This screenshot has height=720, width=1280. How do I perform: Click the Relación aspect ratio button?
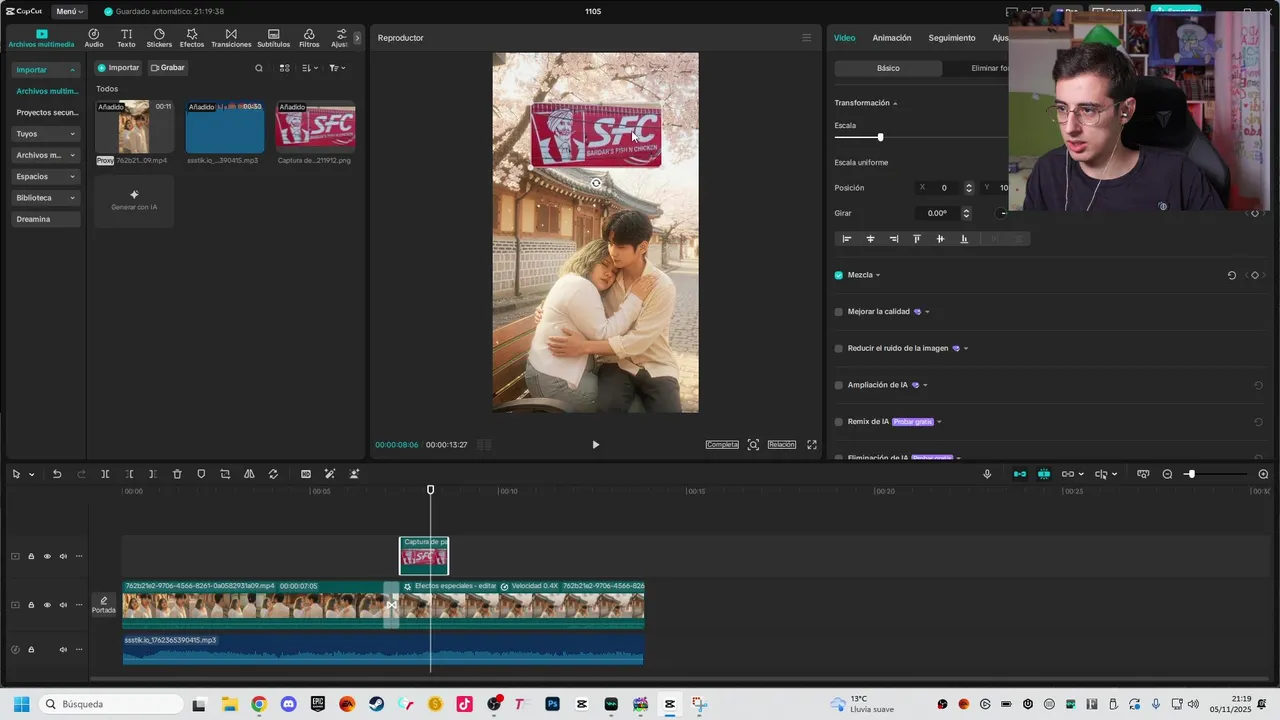tap(782, 445)
